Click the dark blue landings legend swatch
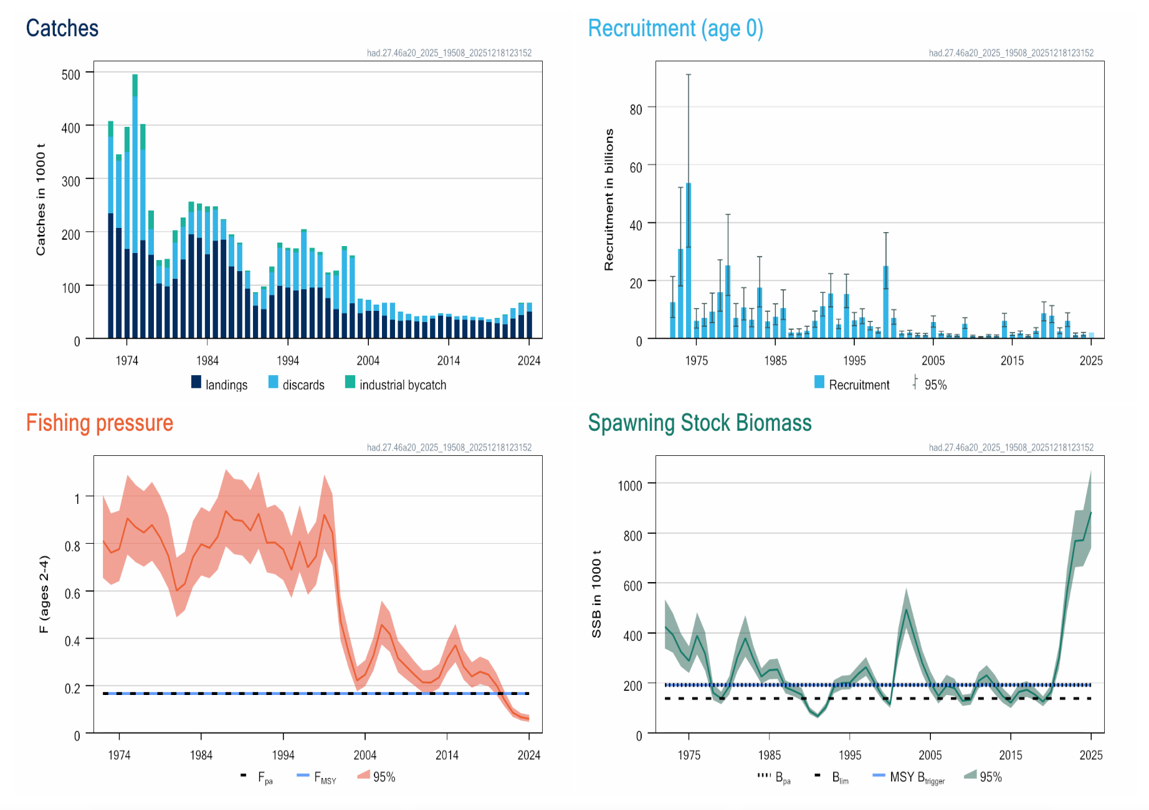Screen dimensions: 1149x810 pos(197,383)
